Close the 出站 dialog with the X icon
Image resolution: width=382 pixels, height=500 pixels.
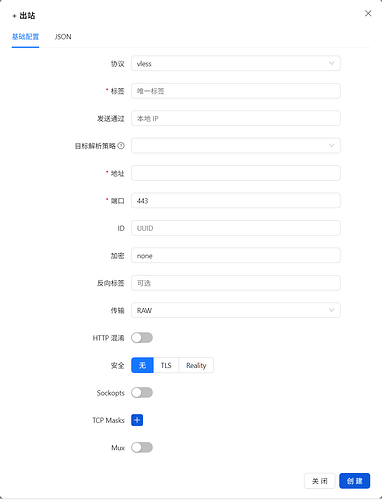[x=368, y=13]
